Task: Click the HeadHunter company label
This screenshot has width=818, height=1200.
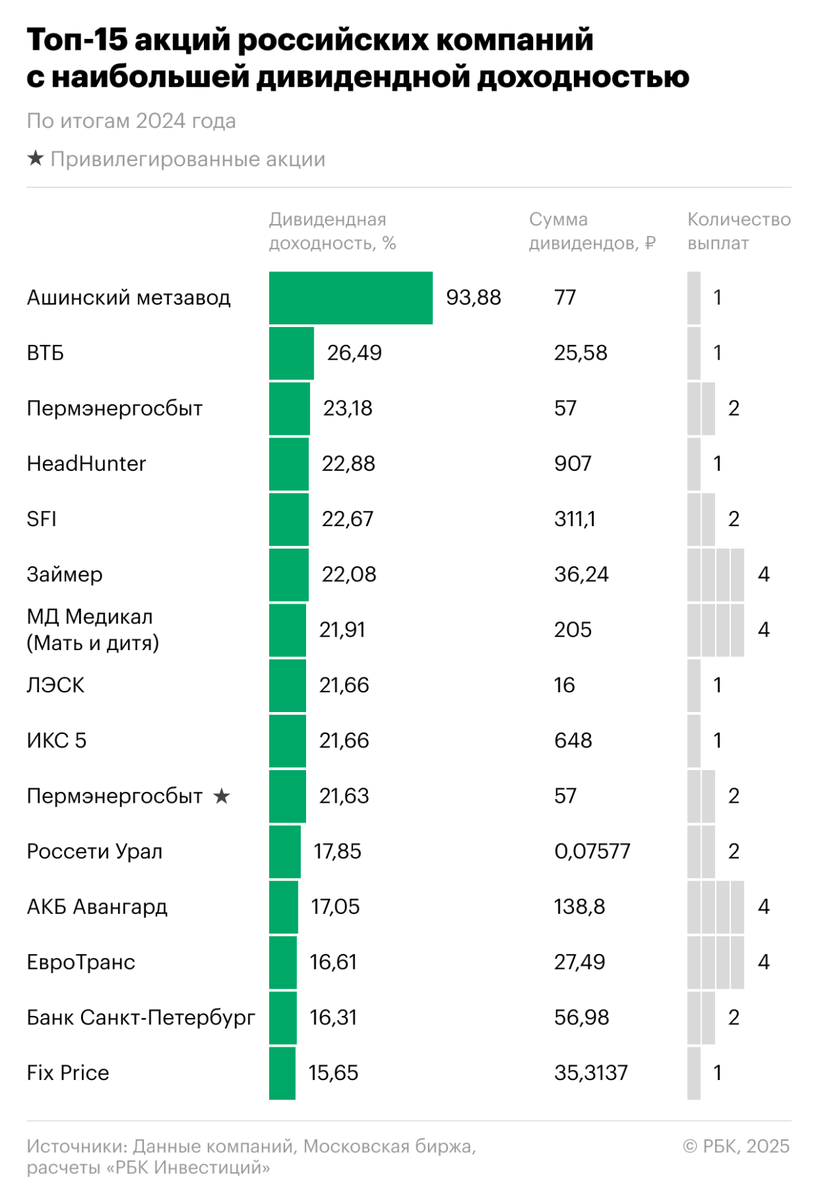Action: tap(87, 464)
